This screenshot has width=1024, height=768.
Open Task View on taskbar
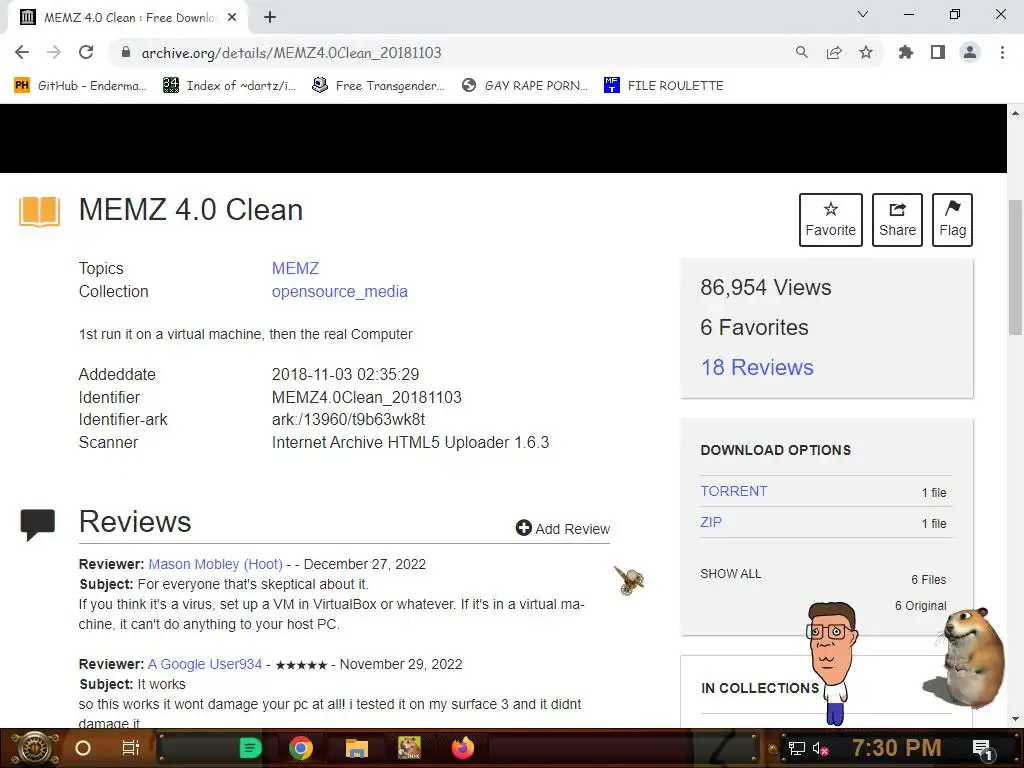tap(131, 748)
